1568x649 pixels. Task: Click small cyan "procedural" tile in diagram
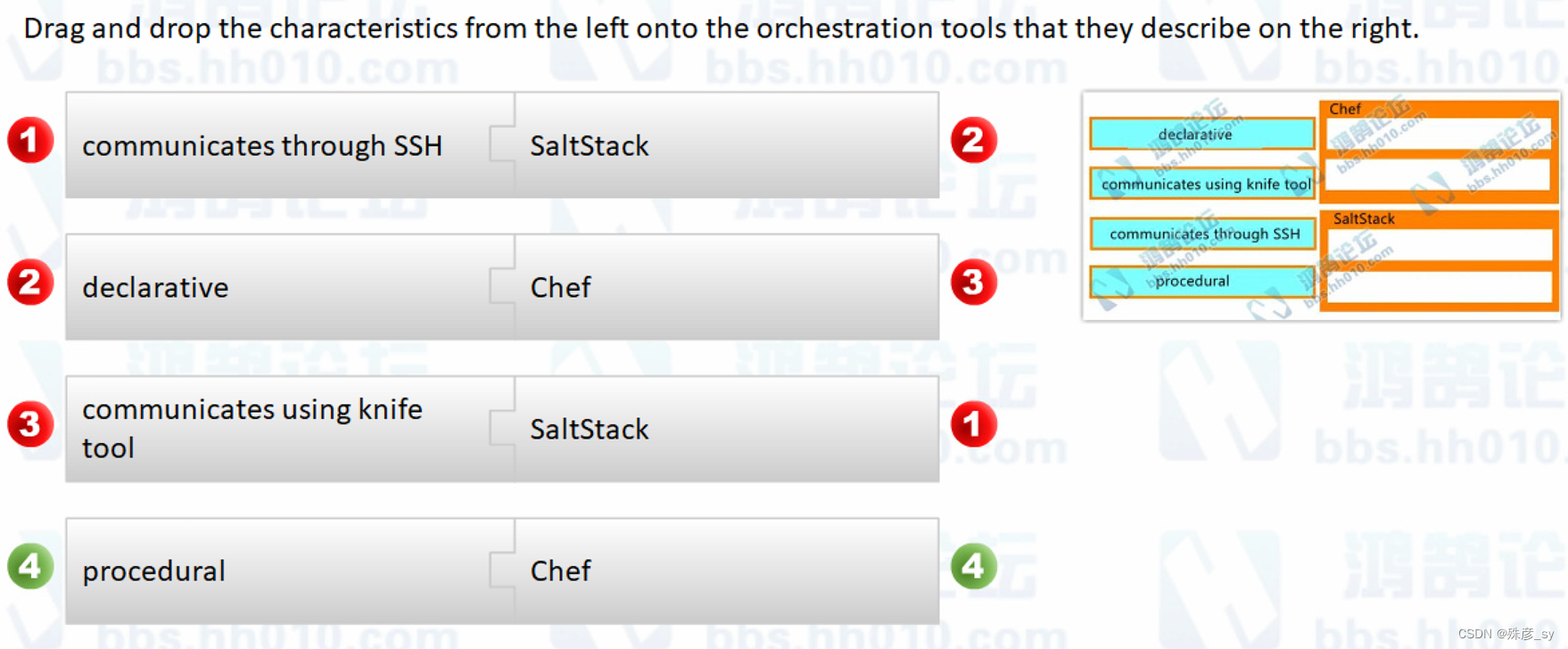click(x=1201, y=282)
